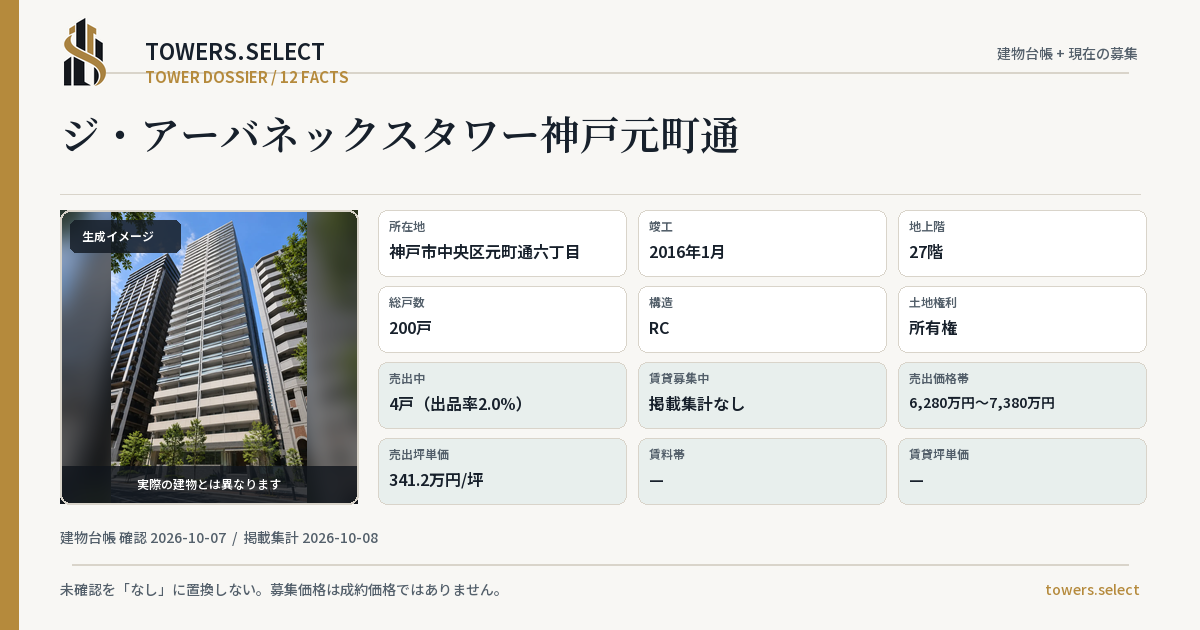
Task: Click the 掲載集計 2026-10-08 date text
Action: click(x=311, y=538)
